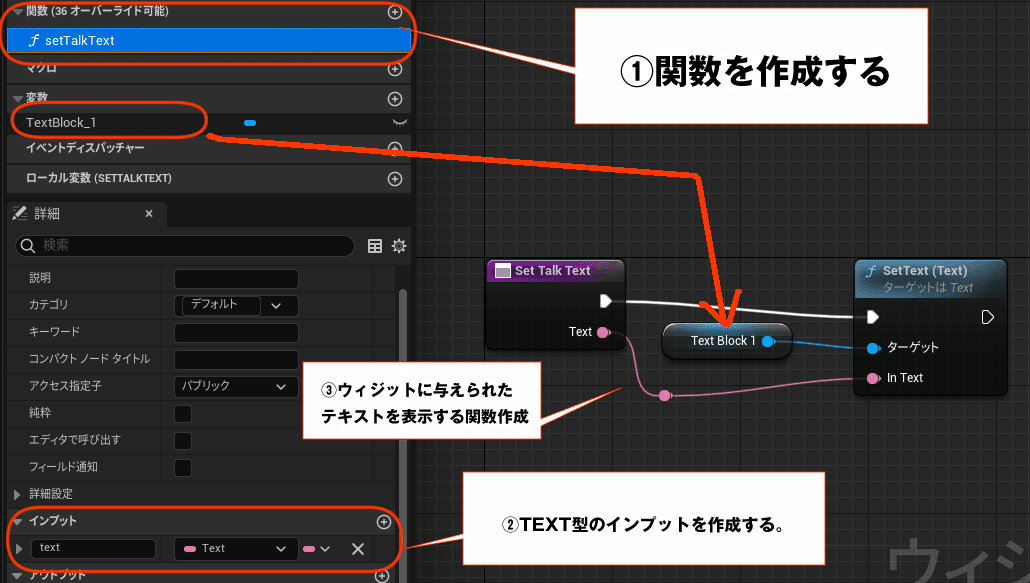
Task: Collapse the 関数 section
Action: 18,12
